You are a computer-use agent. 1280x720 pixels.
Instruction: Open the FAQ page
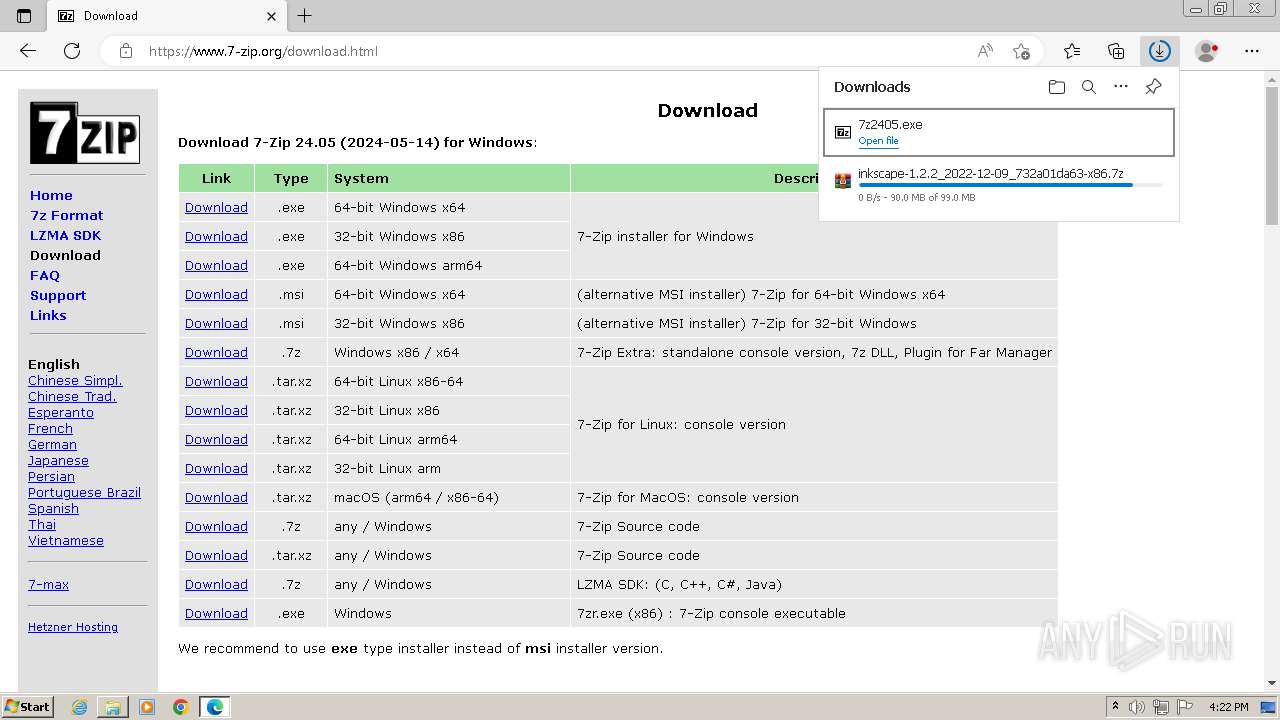tap(45, 275)
